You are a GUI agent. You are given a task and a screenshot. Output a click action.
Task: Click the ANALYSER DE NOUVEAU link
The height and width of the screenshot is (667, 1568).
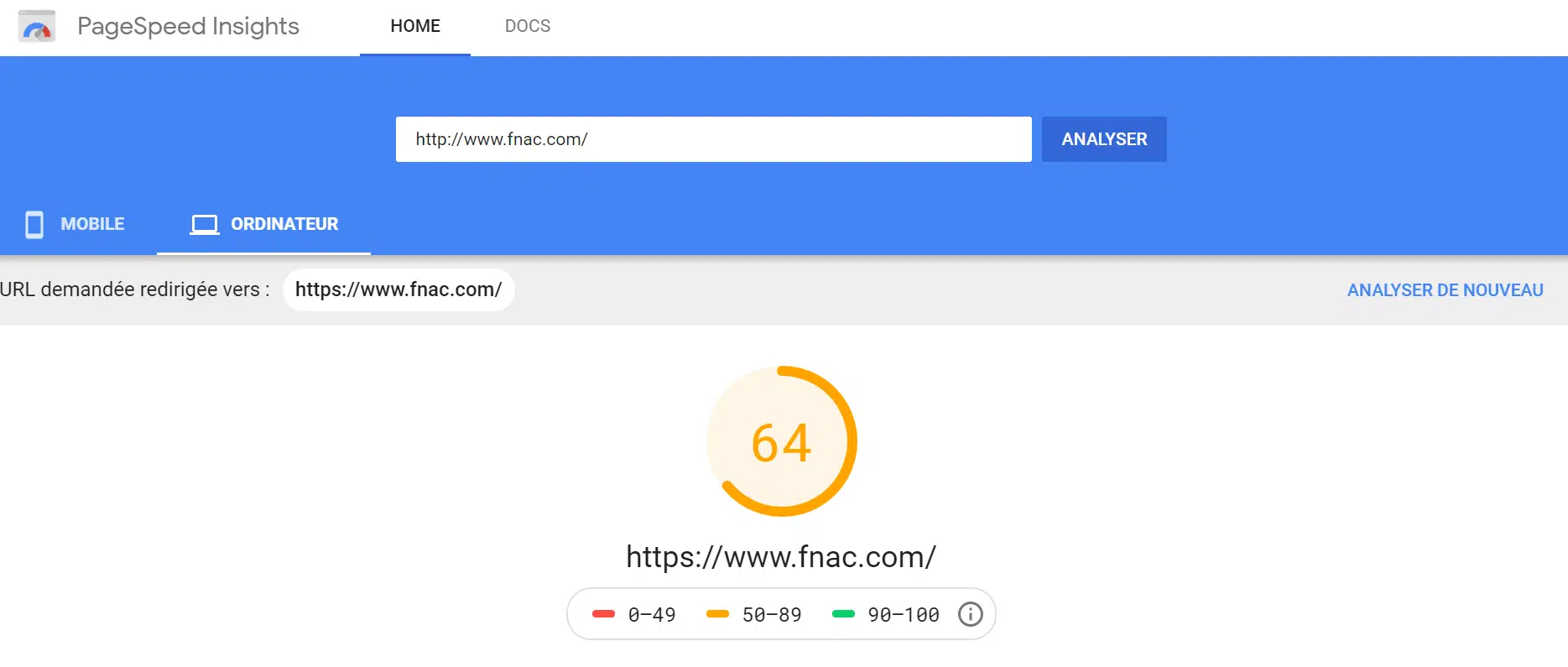1445,290
